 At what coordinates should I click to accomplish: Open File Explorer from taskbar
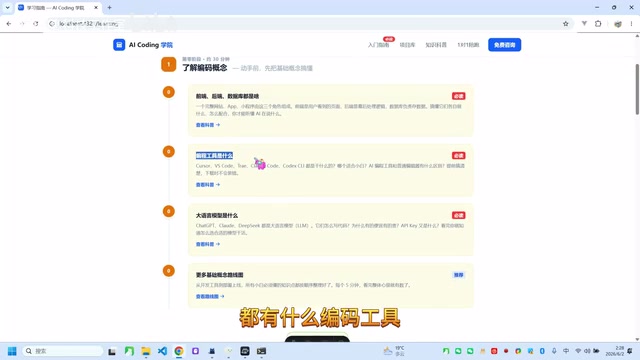click(146, 351)
